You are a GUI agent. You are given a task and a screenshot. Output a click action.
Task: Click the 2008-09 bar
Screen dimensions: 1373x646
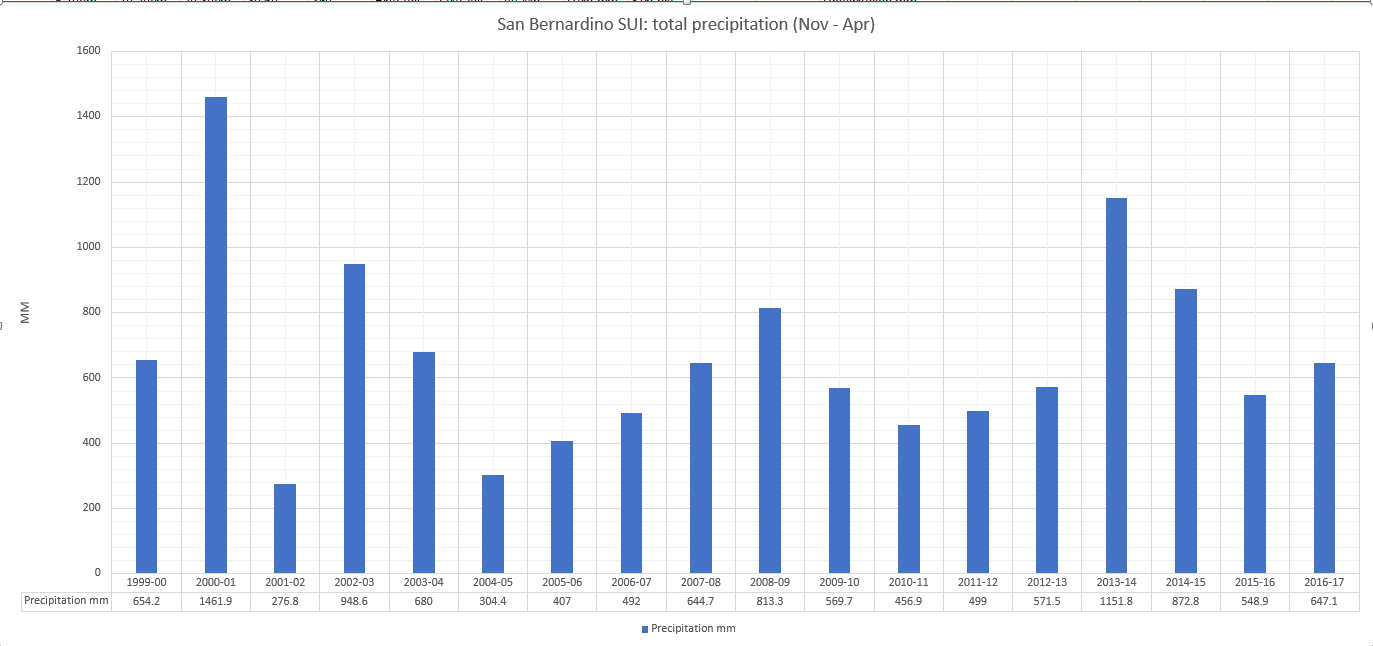pyautogui.click(x=770, y=440)
